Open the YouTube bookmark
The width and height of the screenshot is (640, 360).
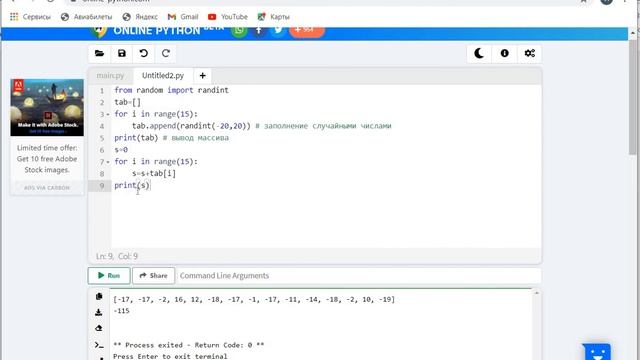pyautogui.click(x=228, y=17)
